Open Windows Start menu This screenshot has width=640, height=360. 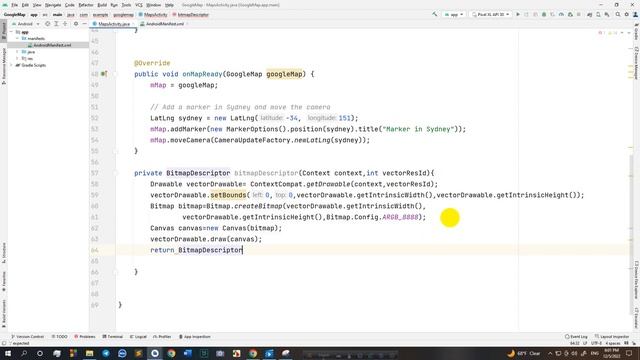click(8, 353)
